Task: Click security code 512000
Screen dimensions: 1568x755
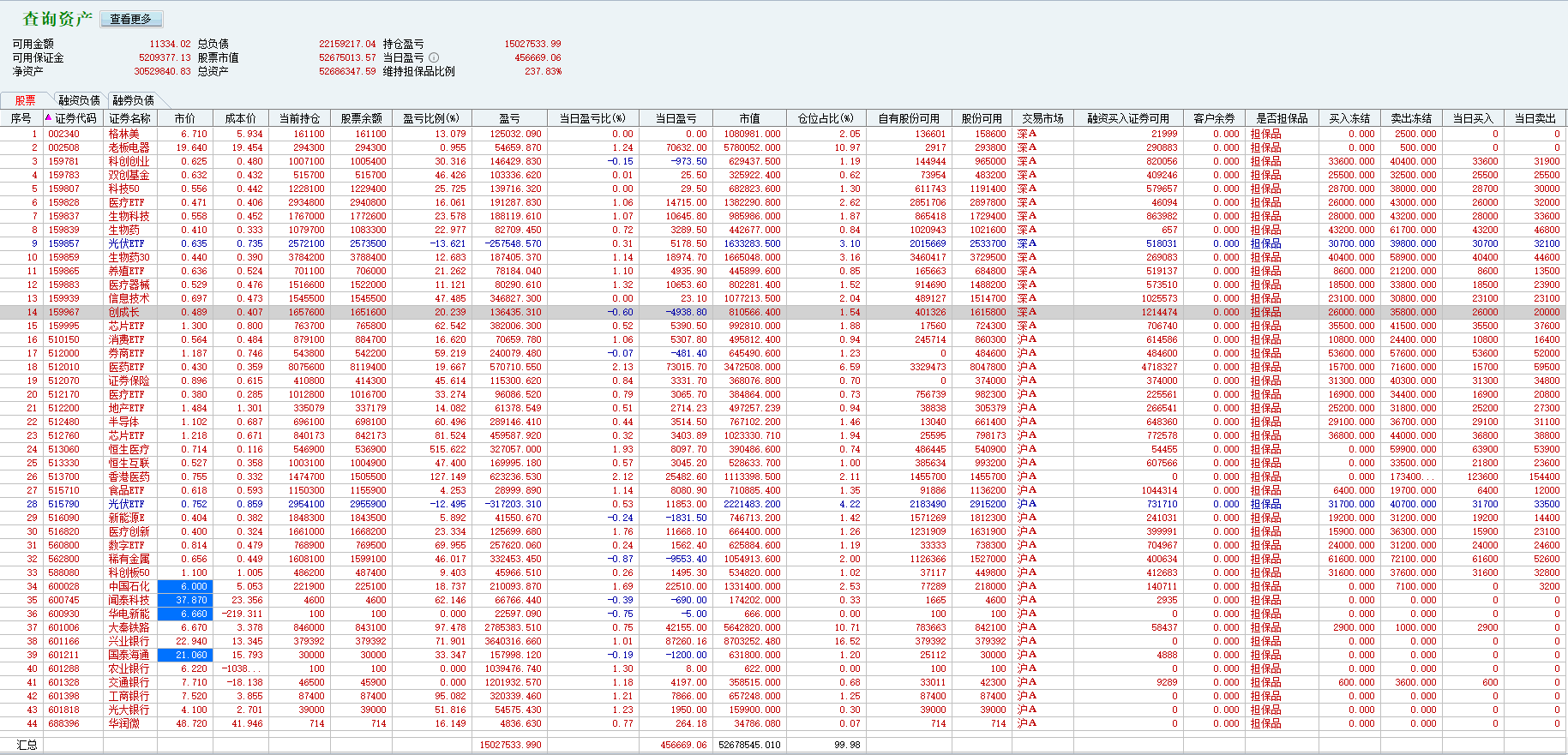Action: click(63, 353)
